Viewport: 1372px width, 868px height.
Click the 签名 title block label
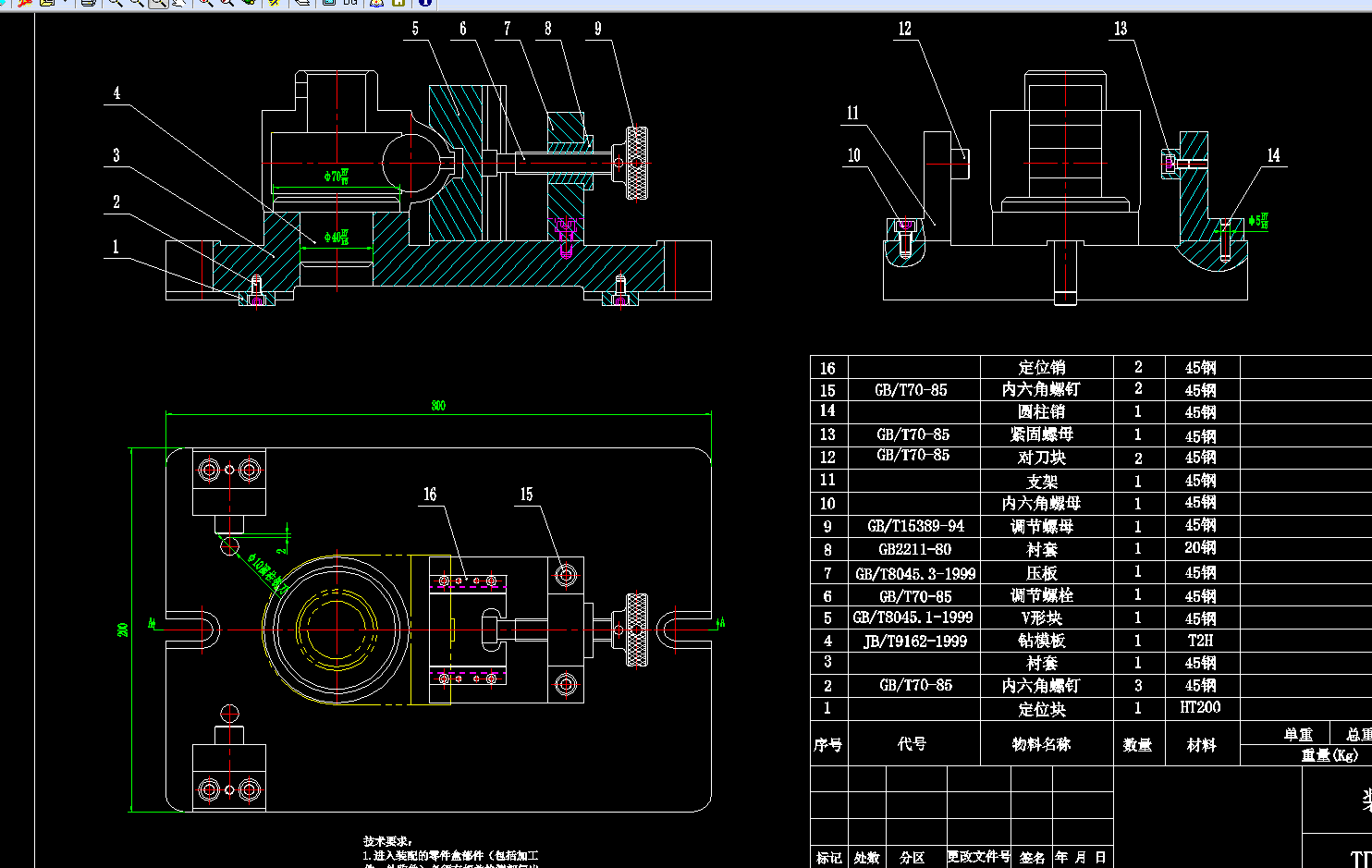pos(1033,858)
